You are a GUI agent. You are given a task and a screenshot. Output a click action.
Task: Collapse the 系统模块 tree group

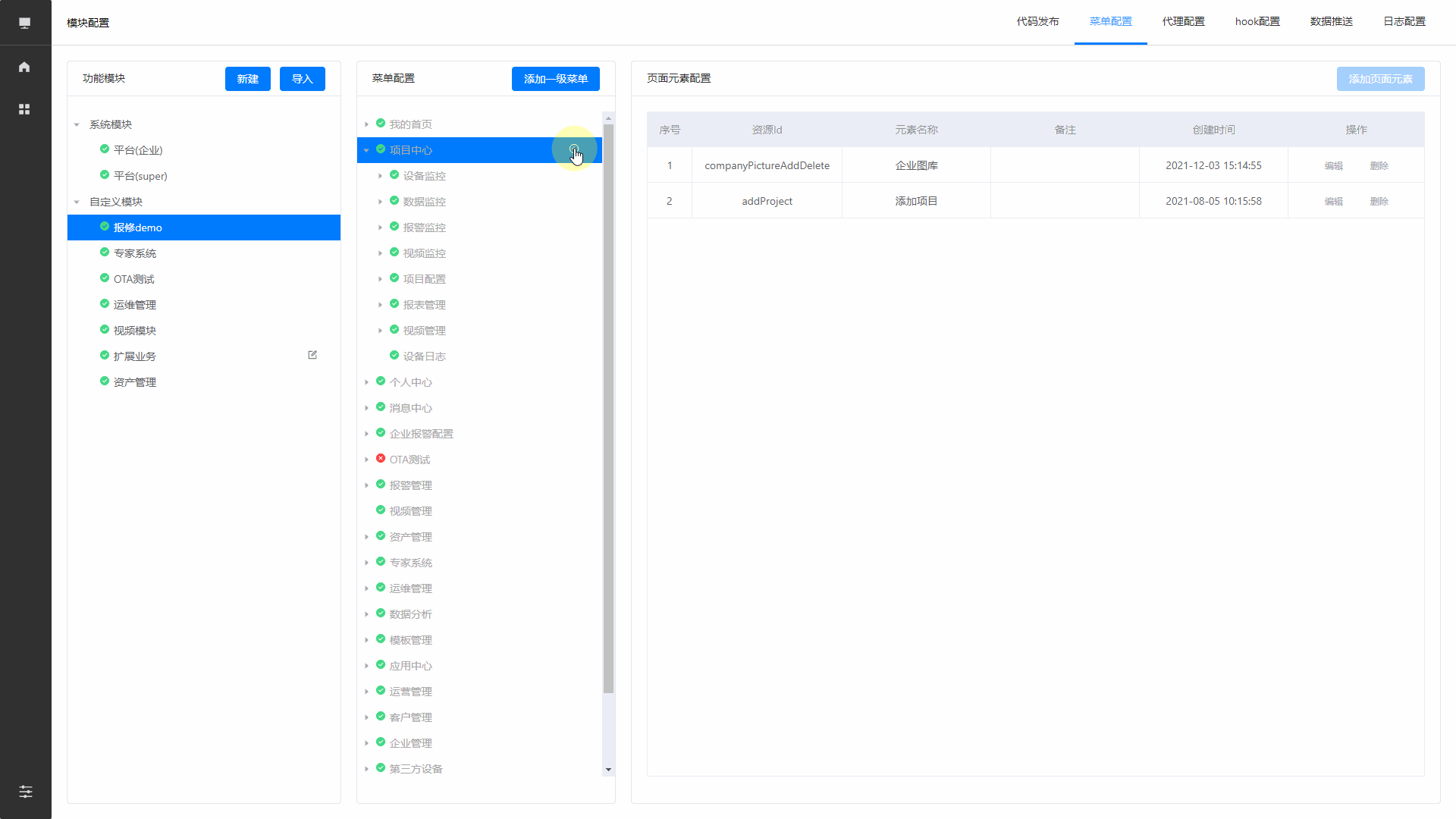(77, 124)
